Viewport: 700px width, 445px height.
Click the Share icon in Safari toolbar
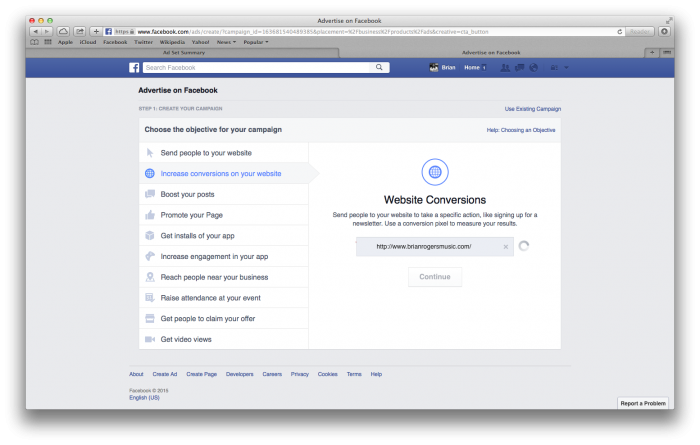79,31
